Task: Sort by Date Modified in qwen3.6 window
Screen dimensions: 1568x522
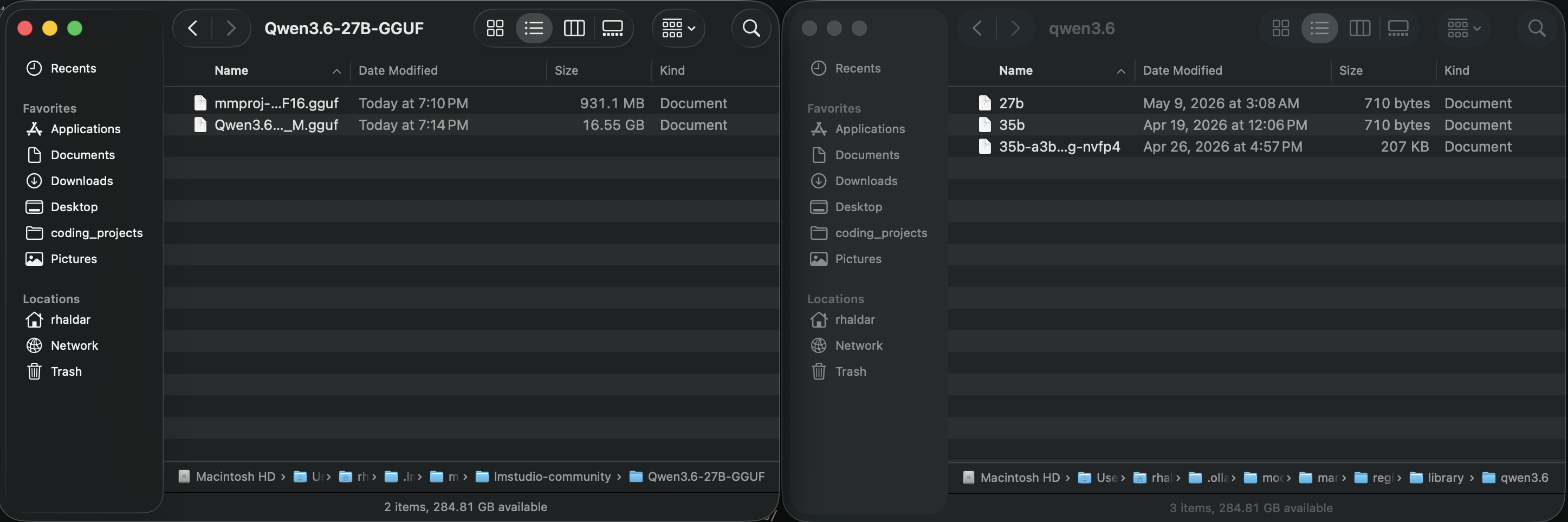Action: [x=1182, y=70]
